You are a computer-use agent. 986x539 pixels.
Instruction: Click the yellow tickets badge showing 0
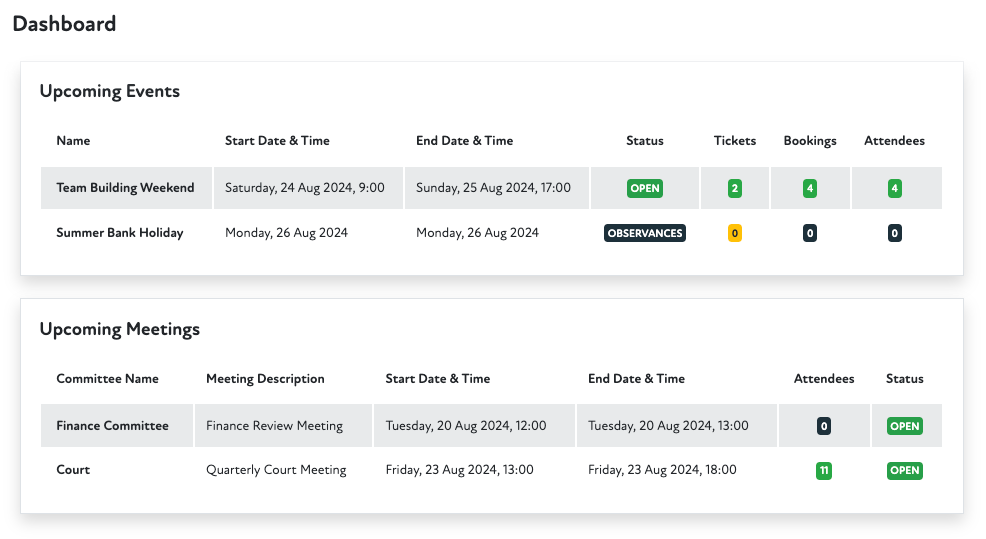pos(735,233)
